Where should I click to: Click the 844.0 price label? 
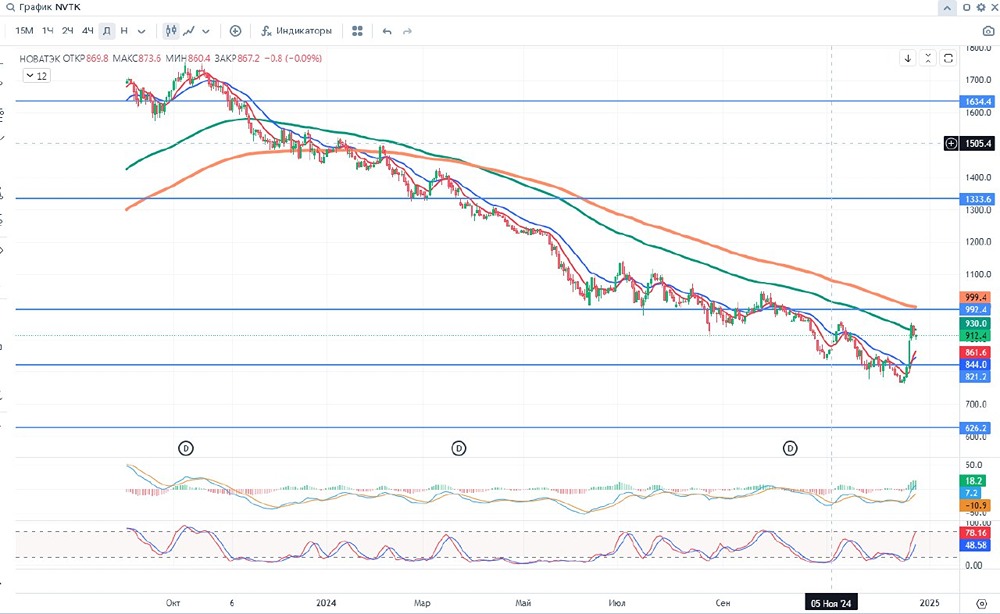[976, 365]
